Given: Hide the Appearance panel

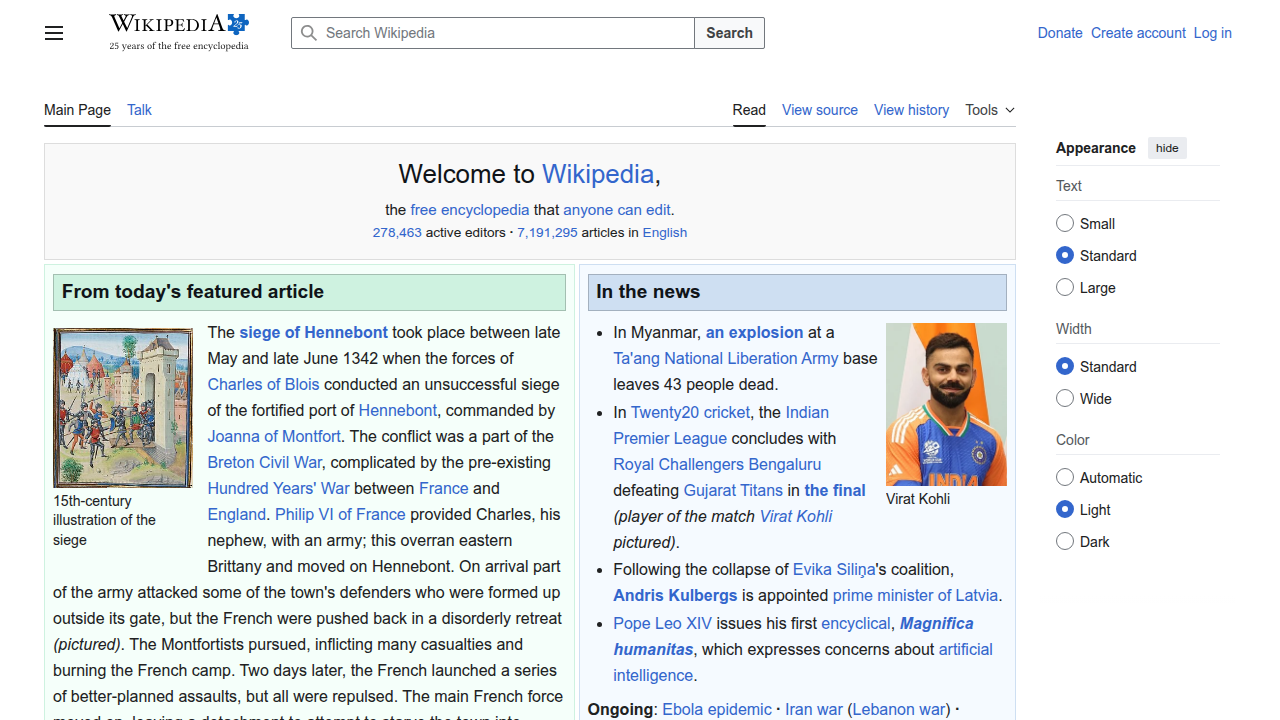Looking at the screenshot, I should [x=1167, y=148].
